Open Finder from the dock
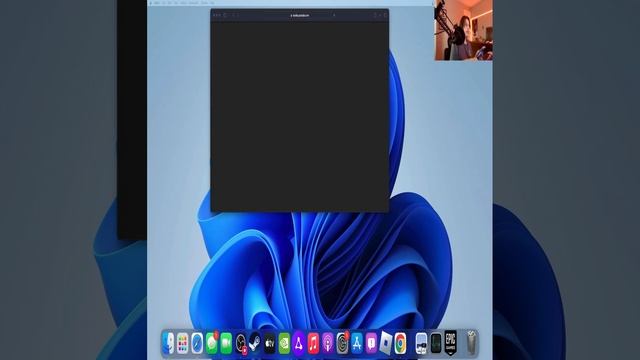The width and height of the screenshot is (640, 360). pos(168,343)
